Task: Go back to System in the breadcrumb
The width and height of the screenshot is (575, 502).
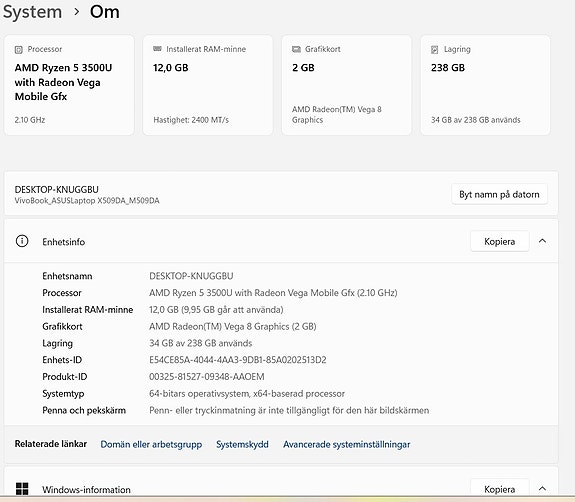Action: coord(33,12)
